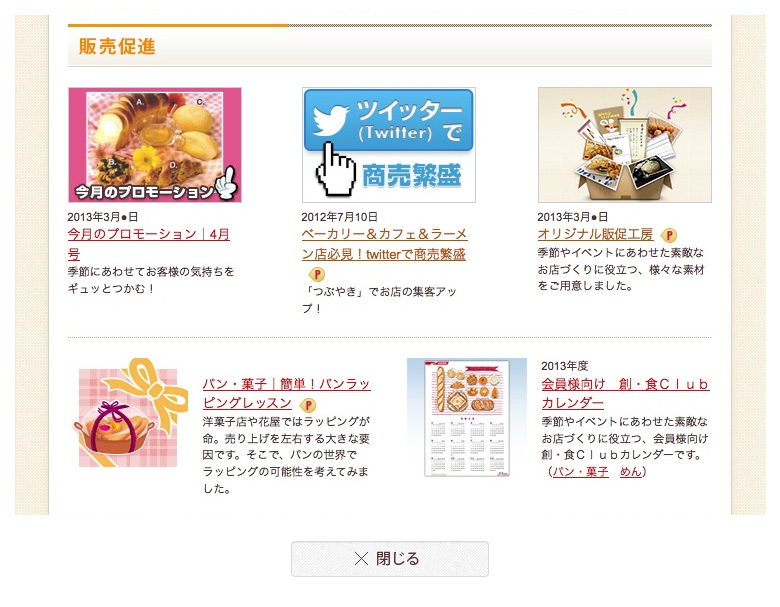
Task: Click the pointing hand cursor graphic in the Twitter banner
Action: tap(336, 169)
